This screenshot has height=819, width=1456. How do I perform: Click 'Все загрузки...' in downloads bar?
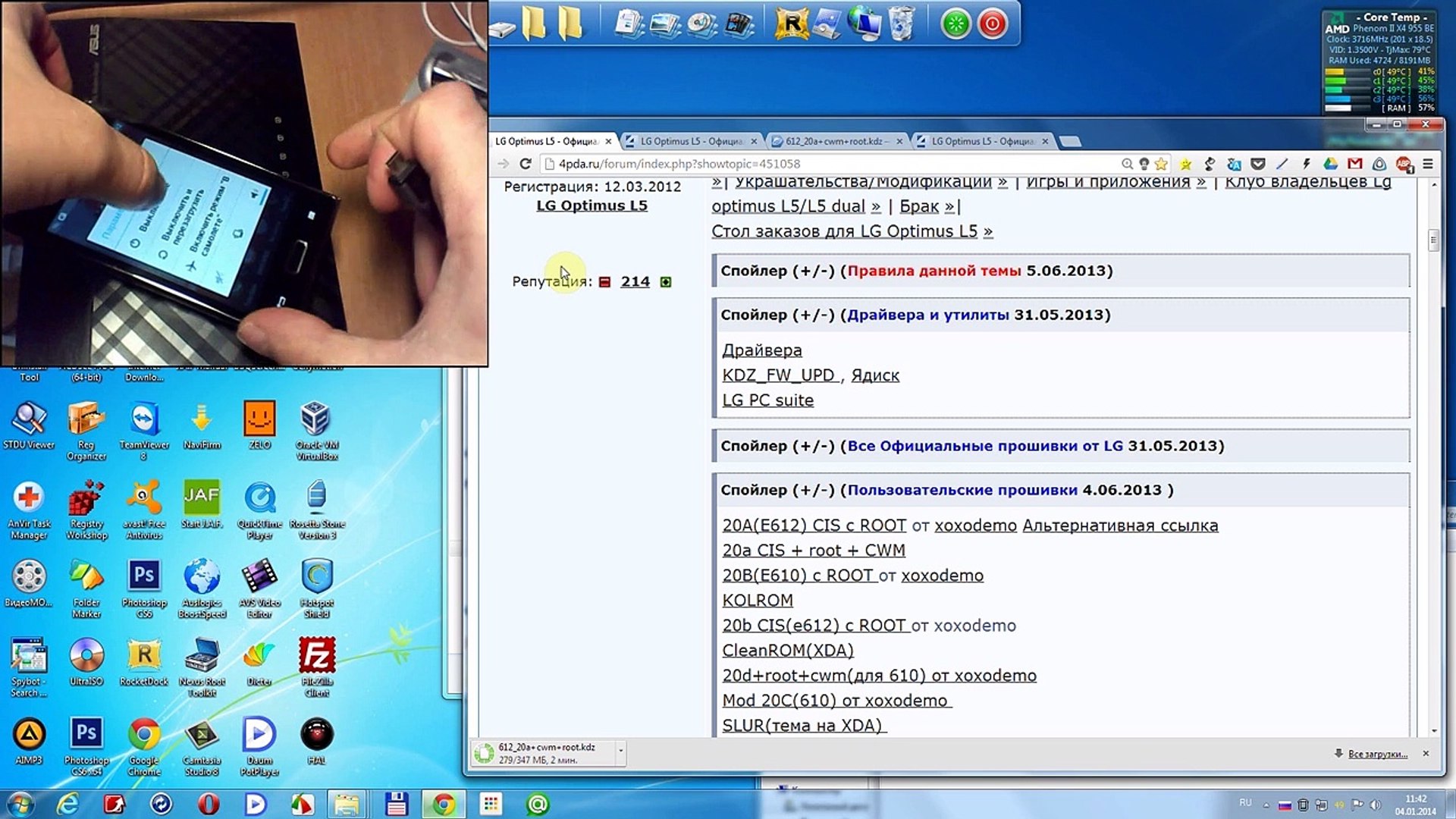(x=1377, y=754)
